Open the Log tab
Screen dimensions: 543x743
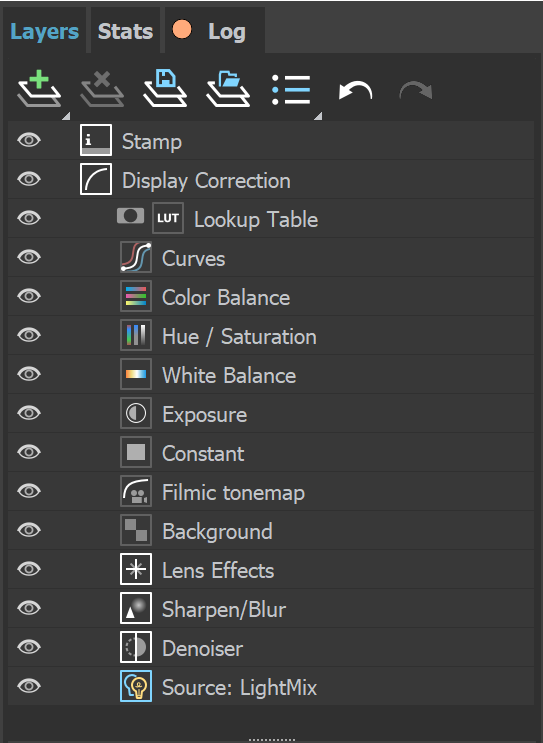[215, 32]
